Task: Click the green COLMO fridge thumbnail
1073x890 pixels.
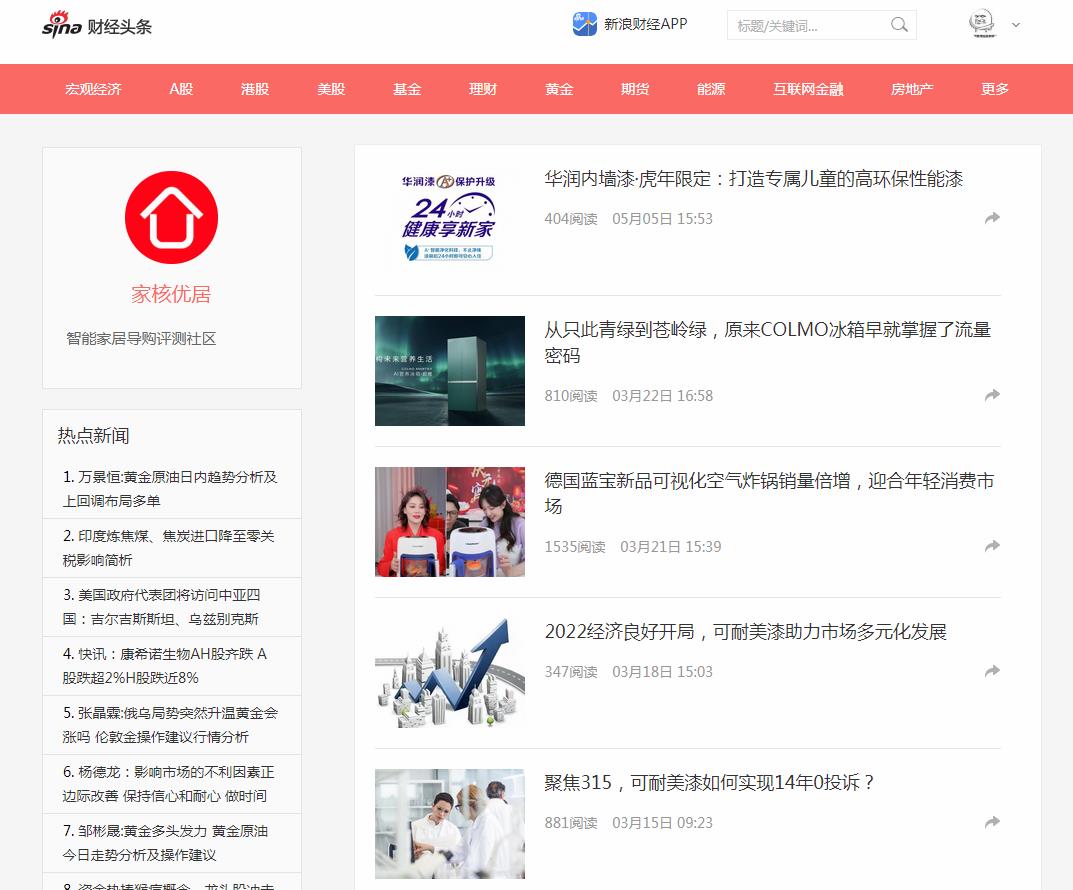Action: 450,371
